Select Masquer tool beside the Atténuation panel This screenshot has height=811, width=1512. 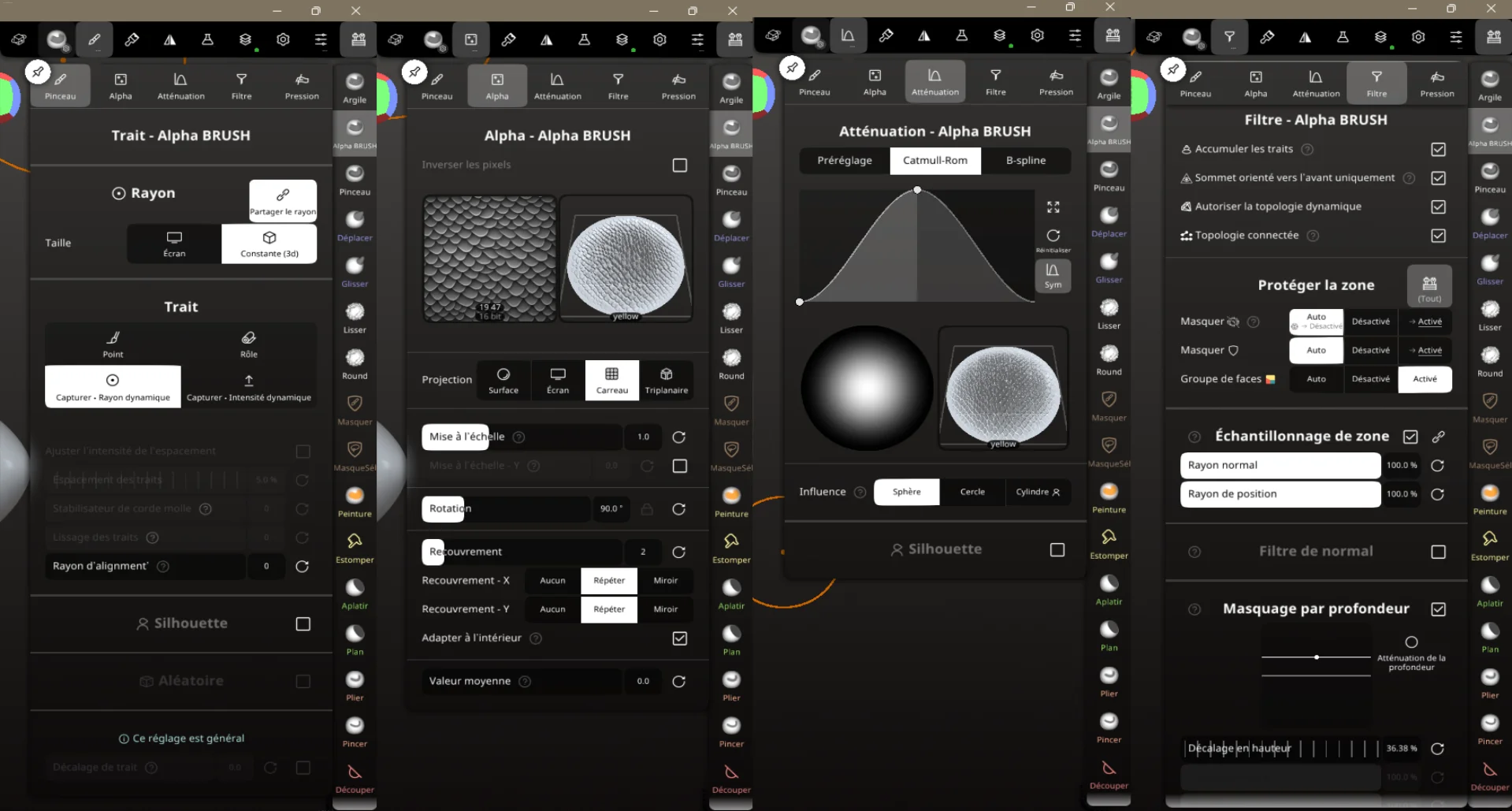pyautogui.click(x=1109, y=406)
